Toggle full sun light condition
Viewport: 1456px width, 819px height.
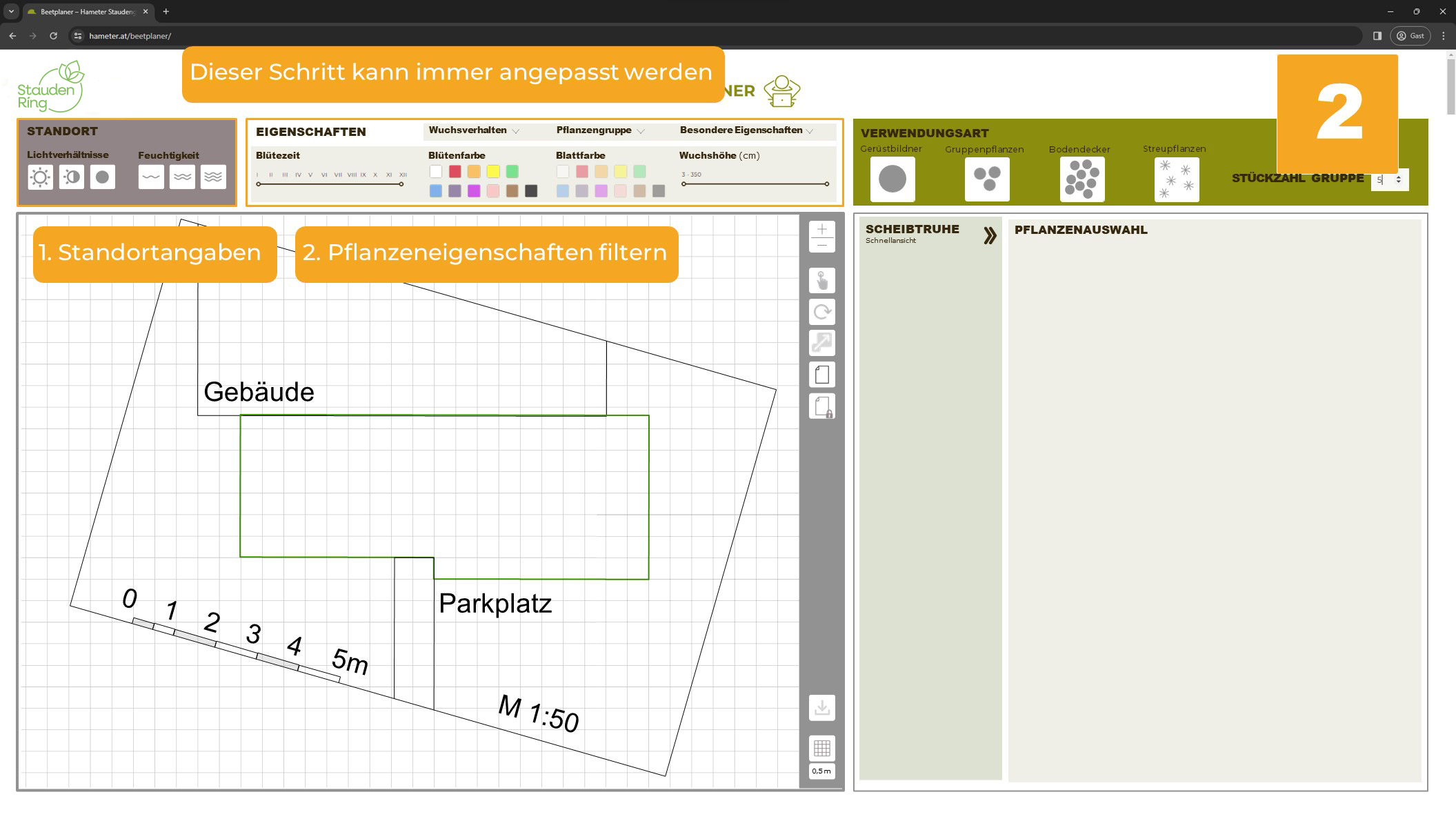click(x=40, y=177)
